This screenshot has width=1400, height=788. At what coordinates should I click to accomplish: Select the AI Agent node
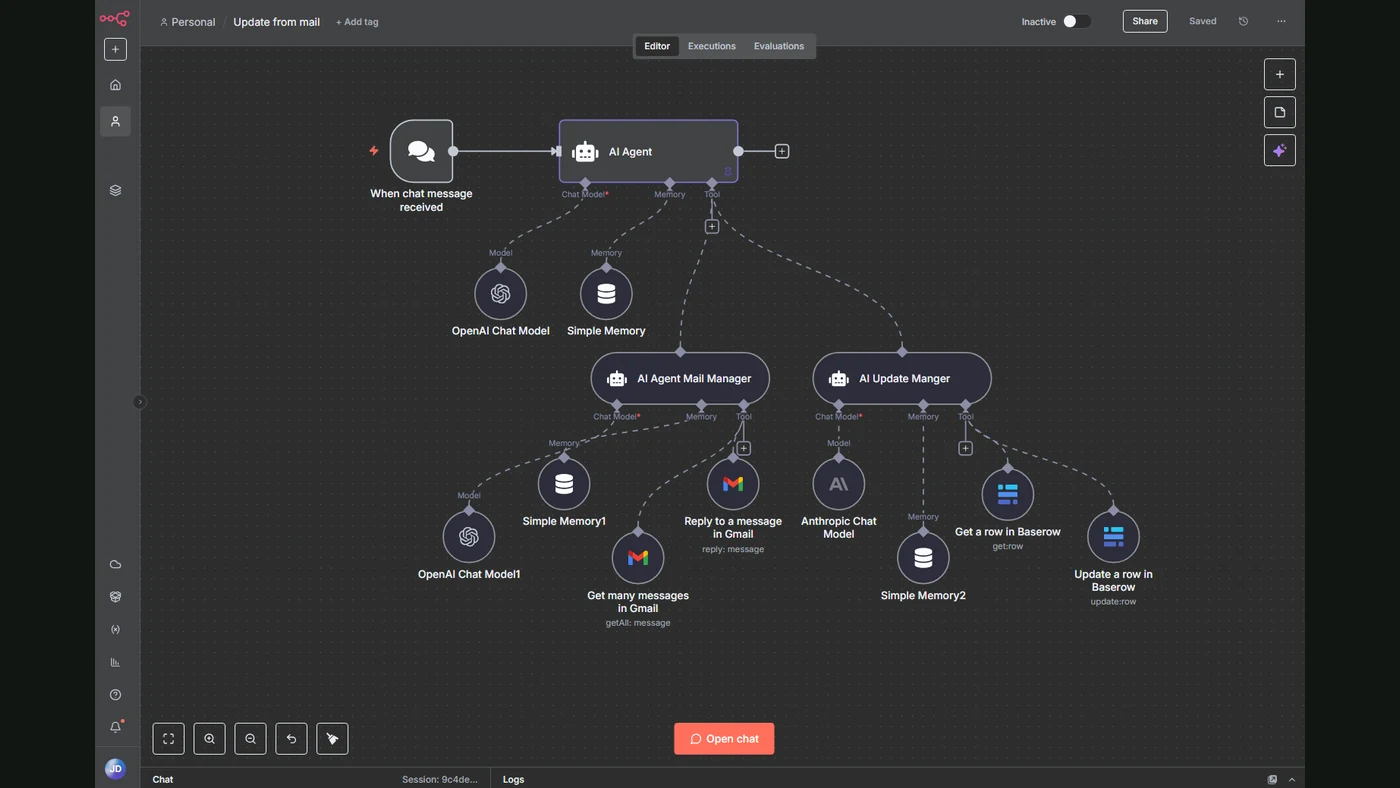click(x=648, y=151)
